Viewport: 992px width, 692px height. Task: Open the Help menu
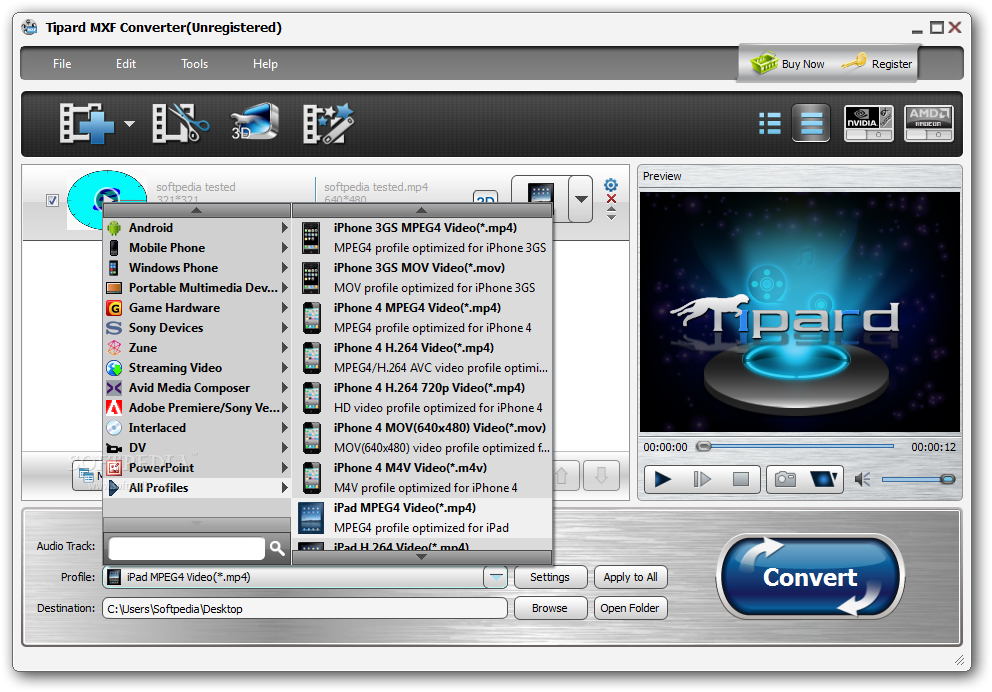(265, 64)
